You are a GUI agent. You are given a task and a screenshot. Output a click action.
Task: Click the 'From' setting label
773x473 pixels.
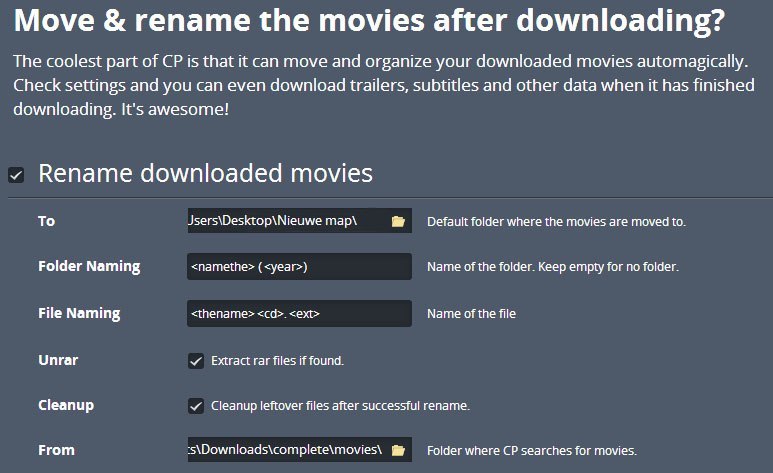coord(57,450)
